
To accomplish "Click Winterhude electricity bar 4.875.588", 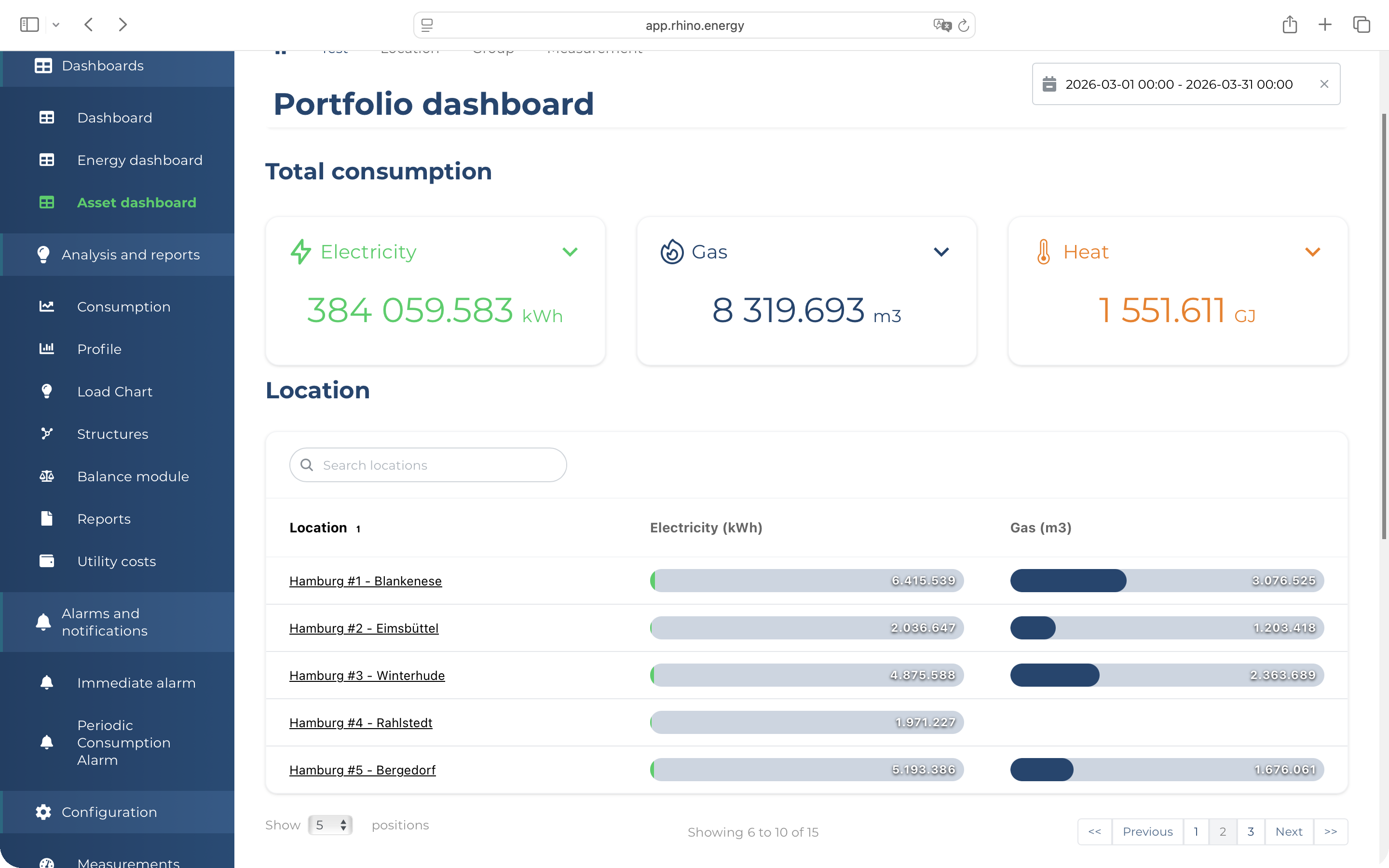I will tap(806, 675).
